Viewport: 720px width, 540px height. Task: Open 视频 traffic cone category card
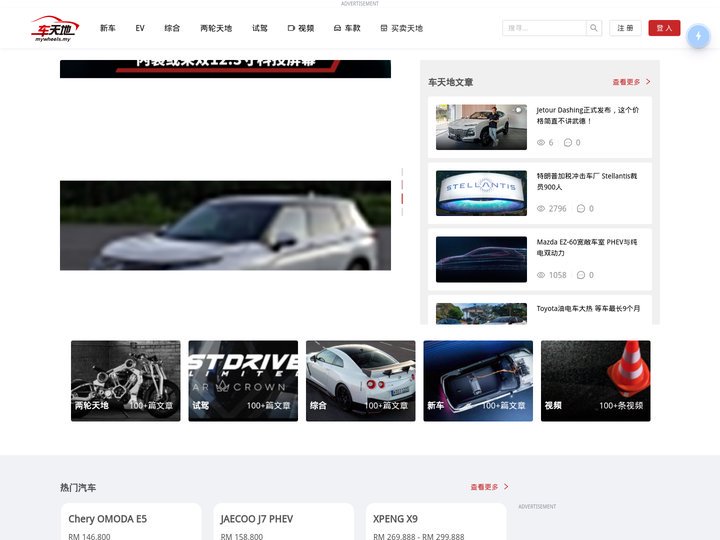(x=596, y=381)
